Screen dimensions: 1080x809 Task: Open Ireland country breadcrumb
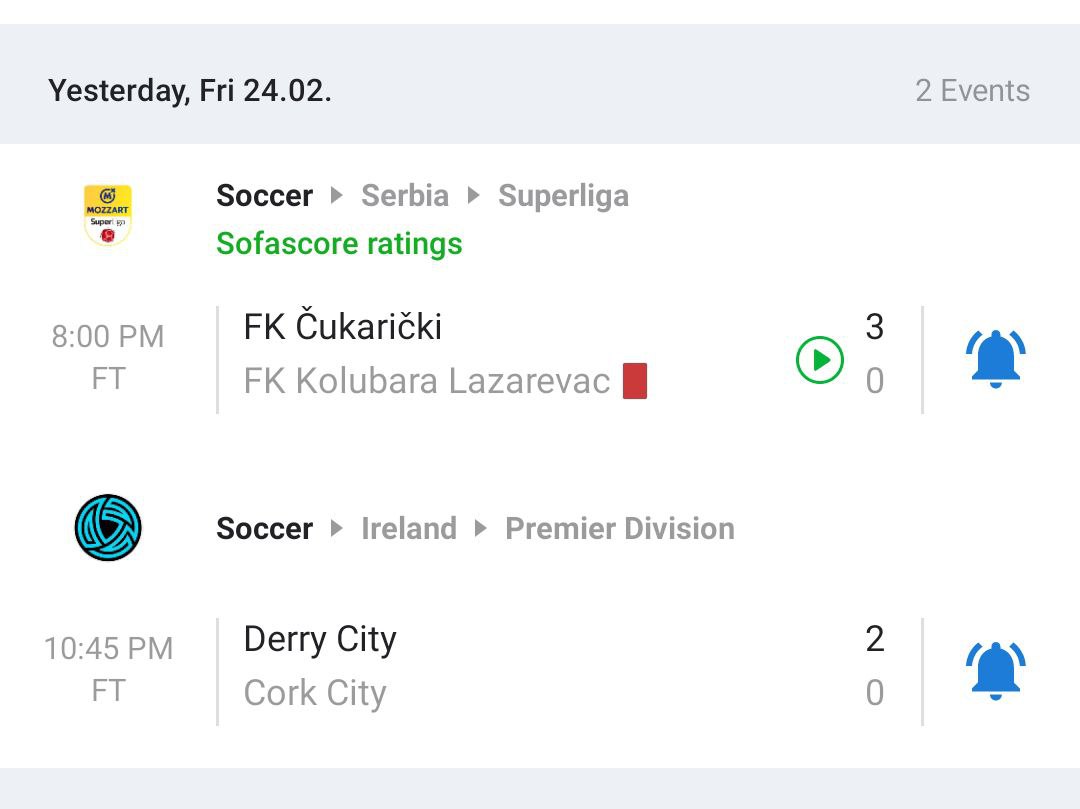pyautogui.click(x=409, y=529)
